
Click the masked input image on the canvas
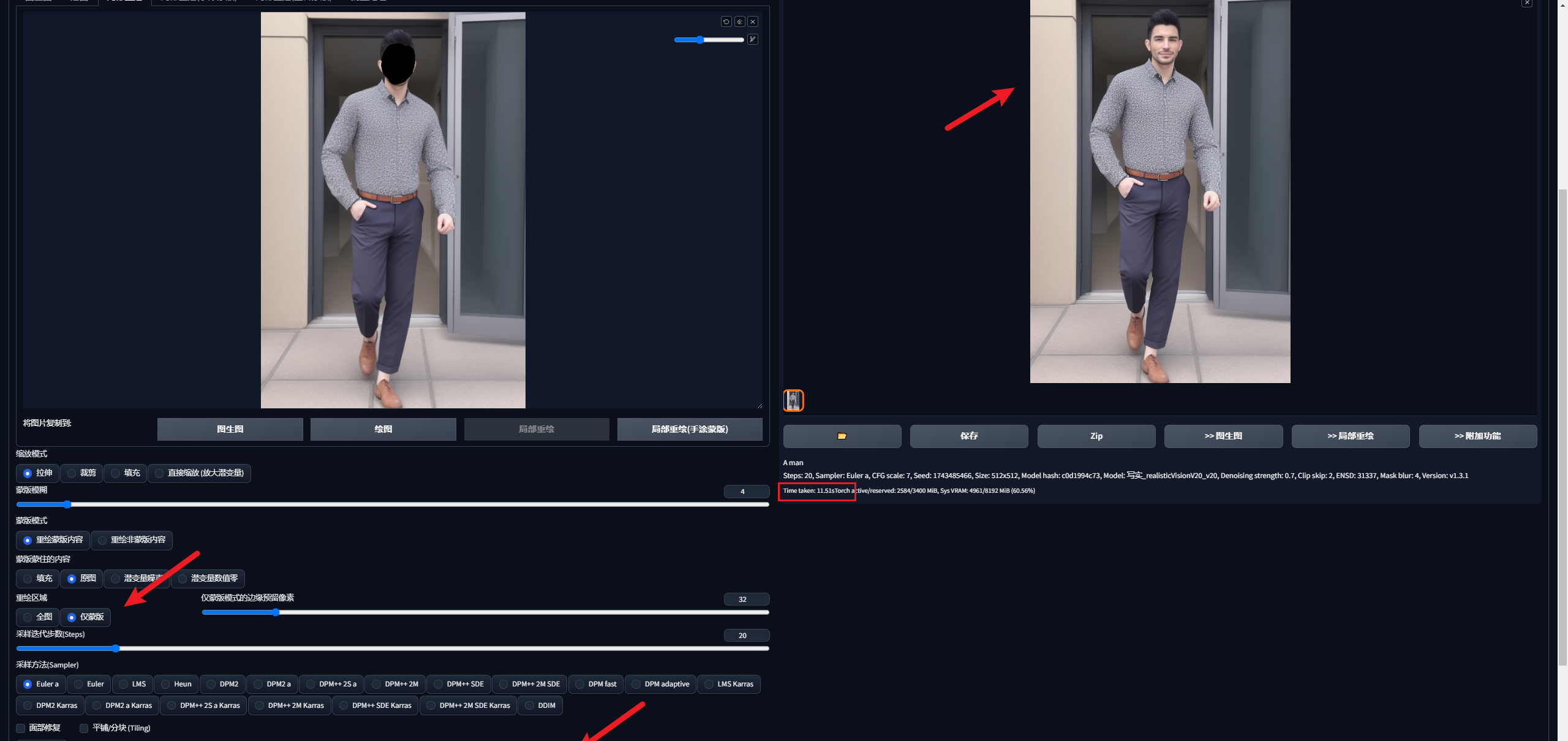pyautogui.click(x=393, y=210)
